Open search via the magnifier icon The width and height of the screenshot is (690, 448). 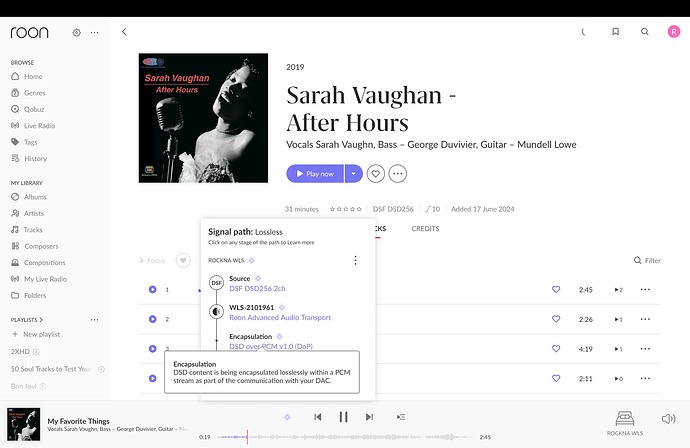(645, 32)
